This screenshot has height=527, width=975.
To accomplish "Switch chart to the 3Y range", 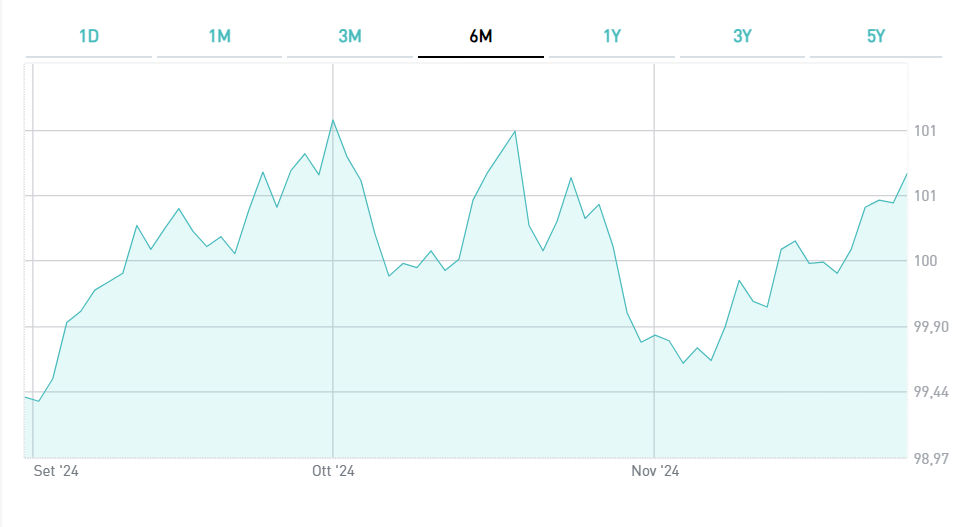I will 742,37.
